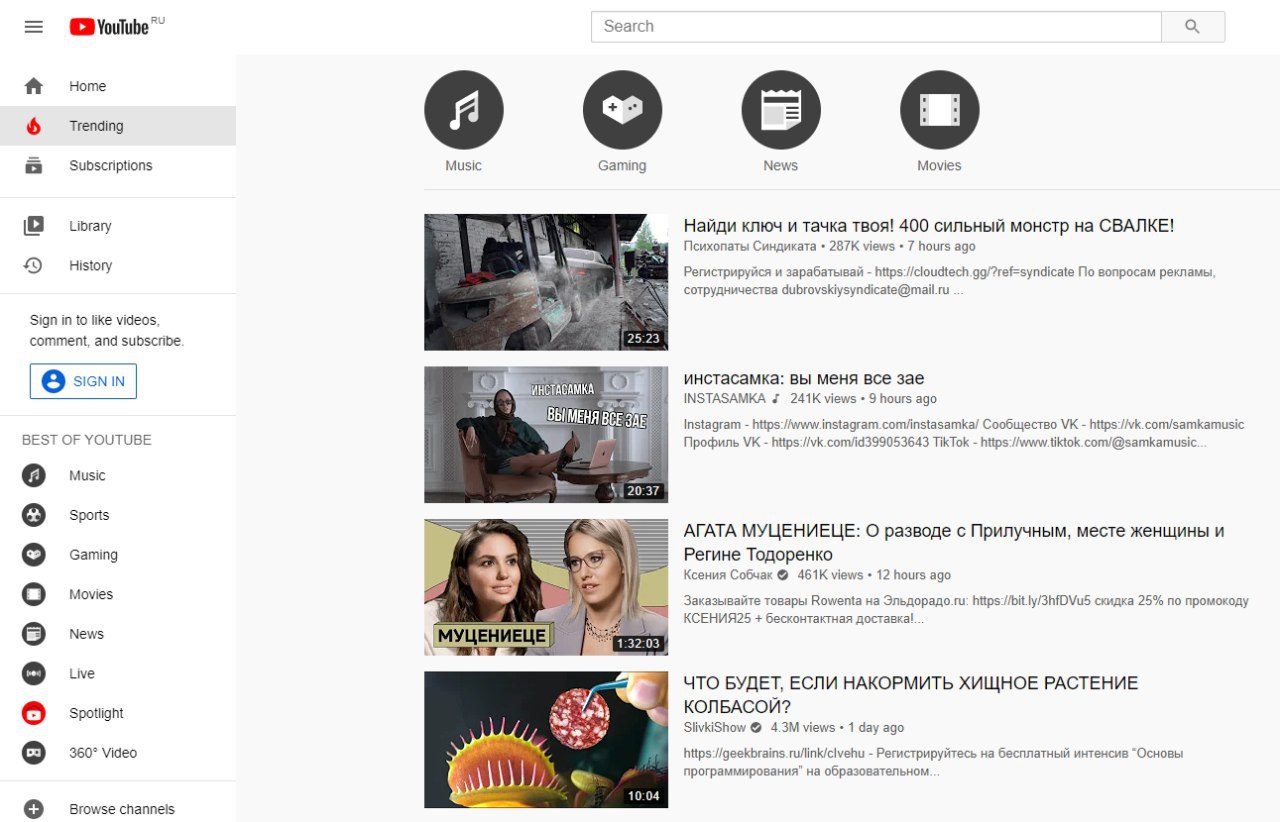Select Home label in sidebar
1280x822 pixels.
pos(88,86)
